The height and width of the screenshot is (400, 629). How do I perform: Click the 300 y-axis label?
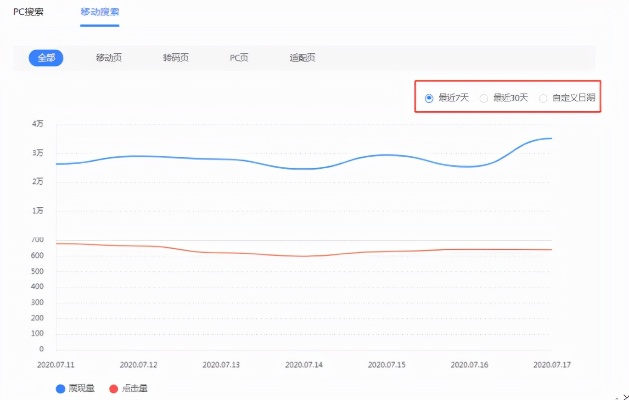(x=37, y=303)
